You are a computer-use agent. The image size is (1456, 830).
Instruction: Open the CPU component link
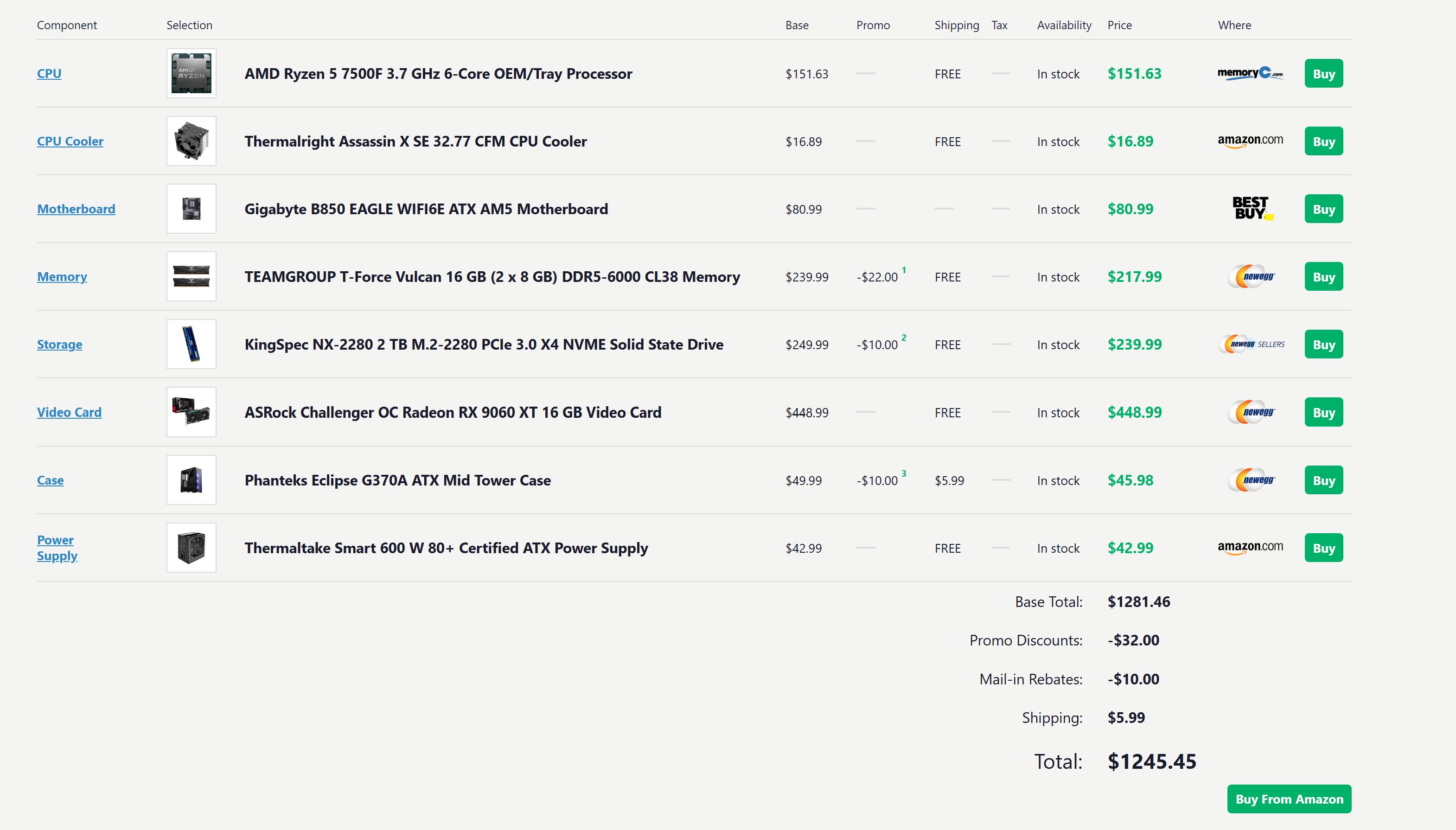coord(49,74)
